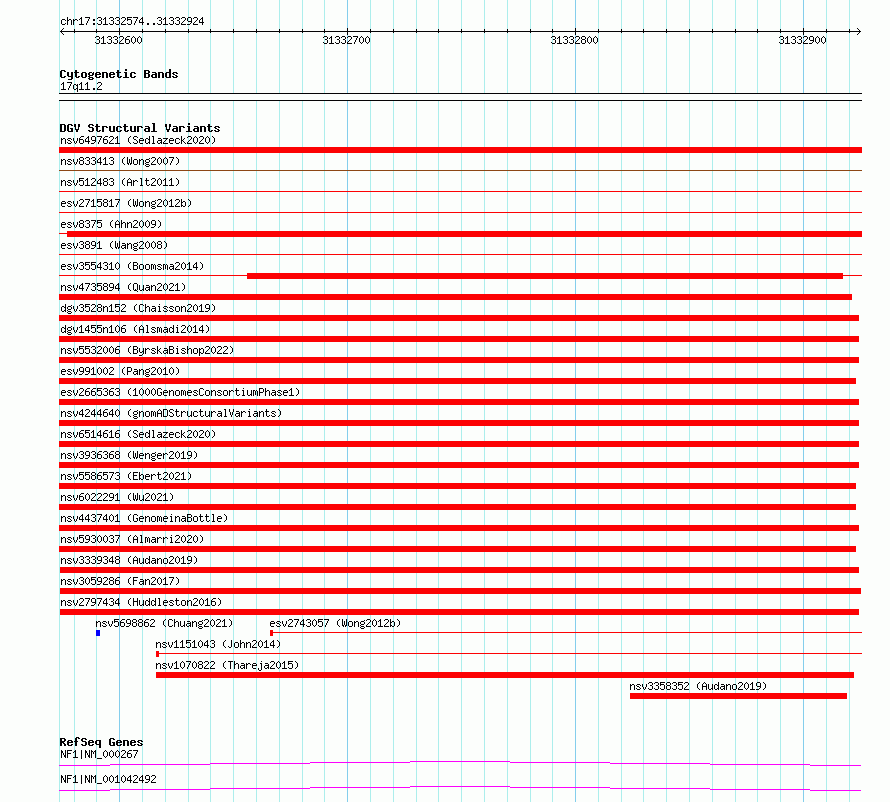Click the nsv3358352 (Audano2019) label
890x802 pixels.
[698, 686]
